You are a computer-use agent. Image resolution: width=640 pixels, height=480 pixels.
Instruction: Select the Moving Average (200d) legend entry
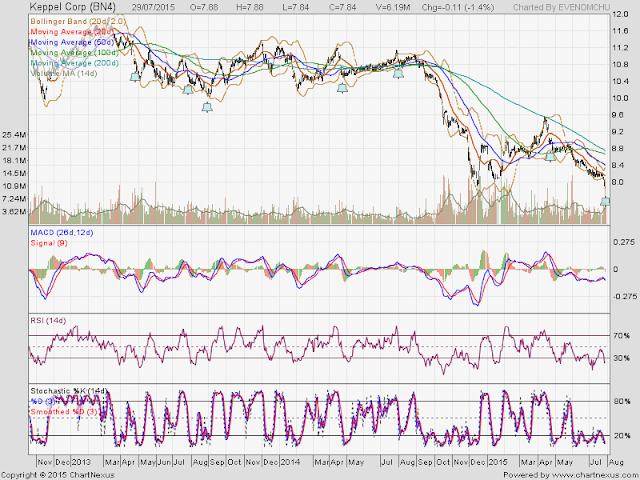click(x=74, y=63)
